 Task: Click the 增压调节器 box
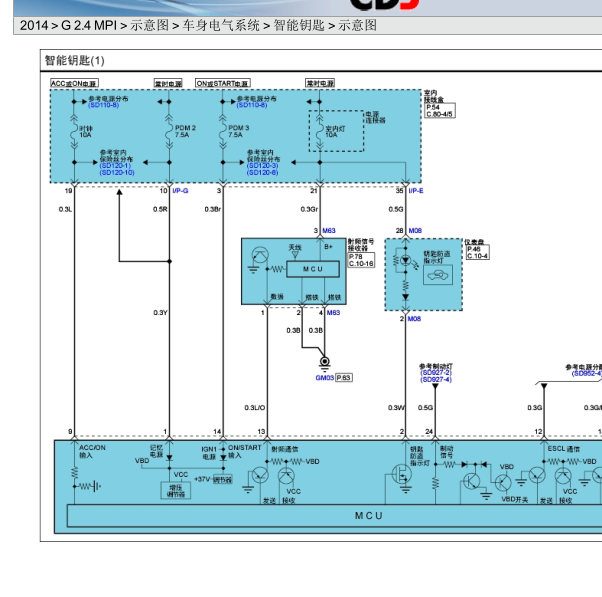point(176,491)
